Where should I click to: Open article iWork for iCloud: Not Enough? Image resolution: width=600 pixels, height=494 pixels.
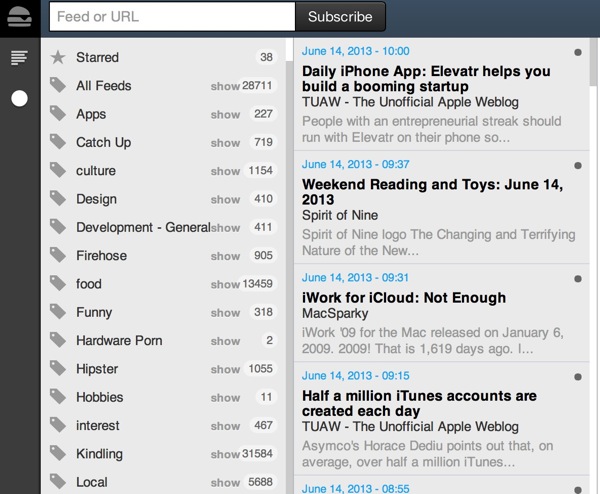point(404,298)
